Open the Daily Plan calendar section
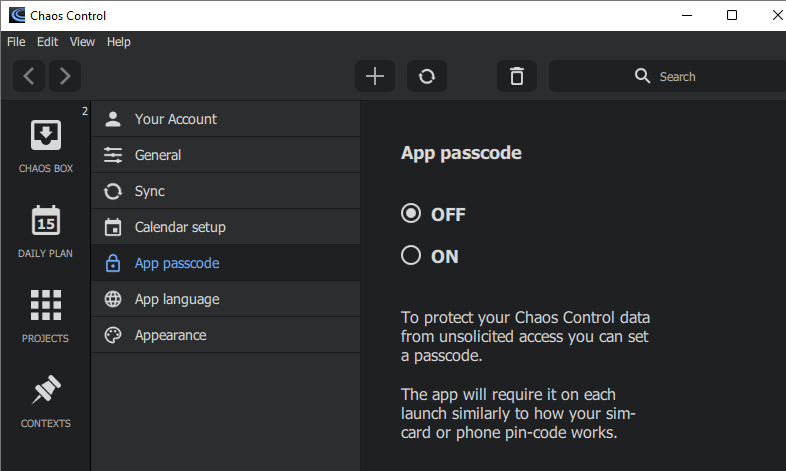Screen dimensions: 786x471 click(x=46, y=231)
